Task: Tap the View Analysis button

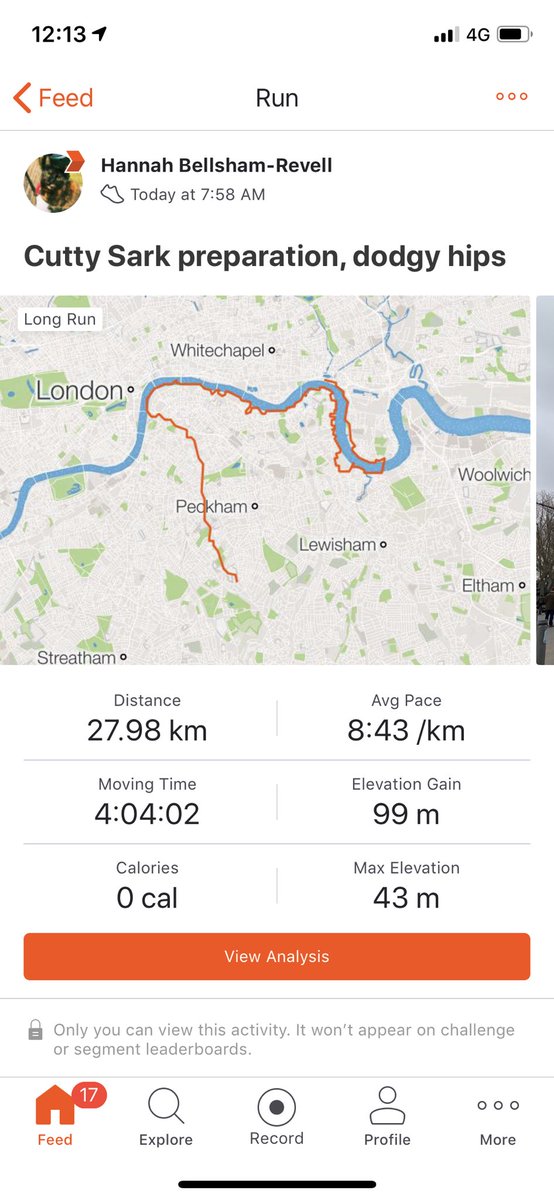Action: coord(277,957)
